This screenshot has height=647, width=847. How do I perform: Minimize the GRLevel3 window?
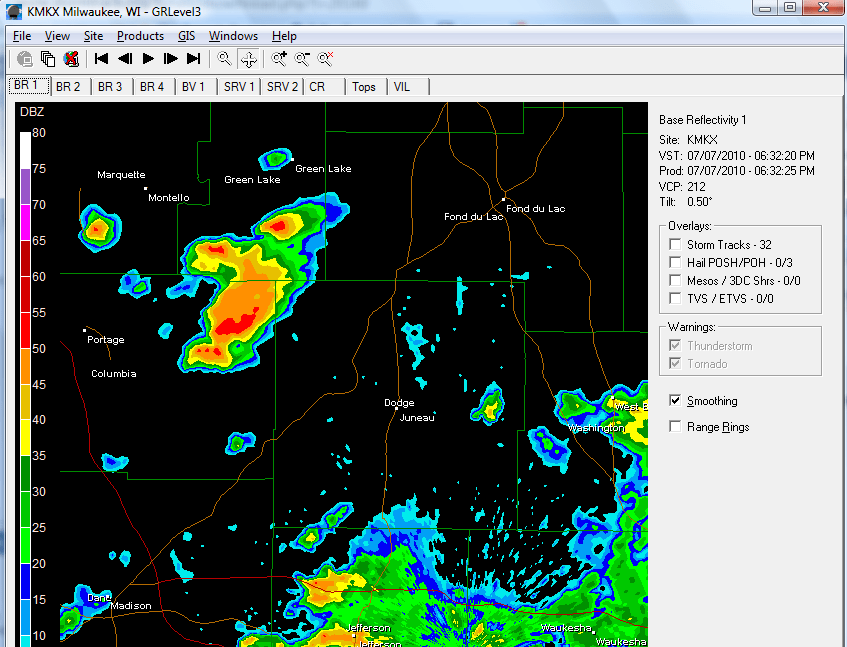(764, 8)
